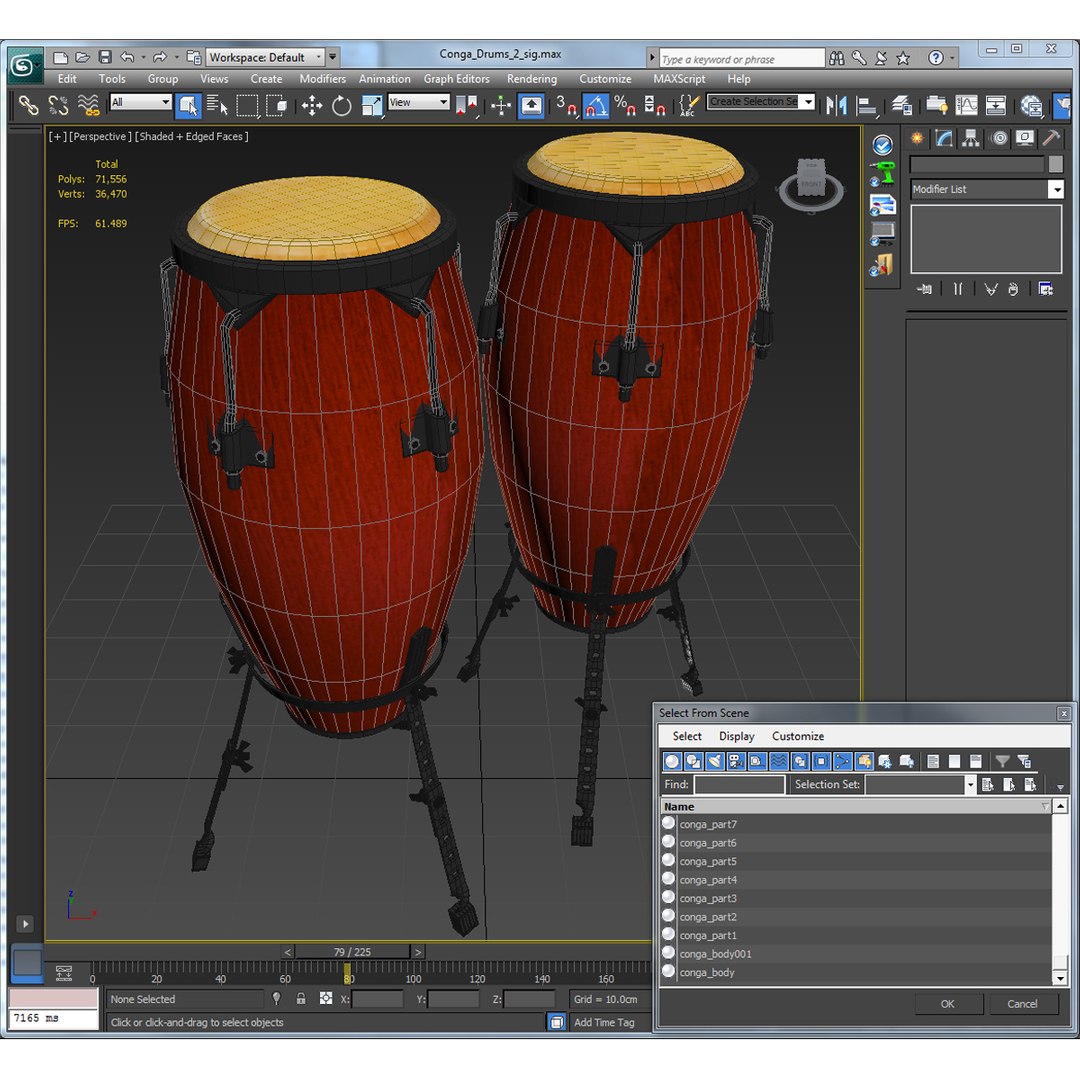Open the Create command panel tab
The height and width of the screenshot is (1080, 1080).
click(x=917, y=138)
